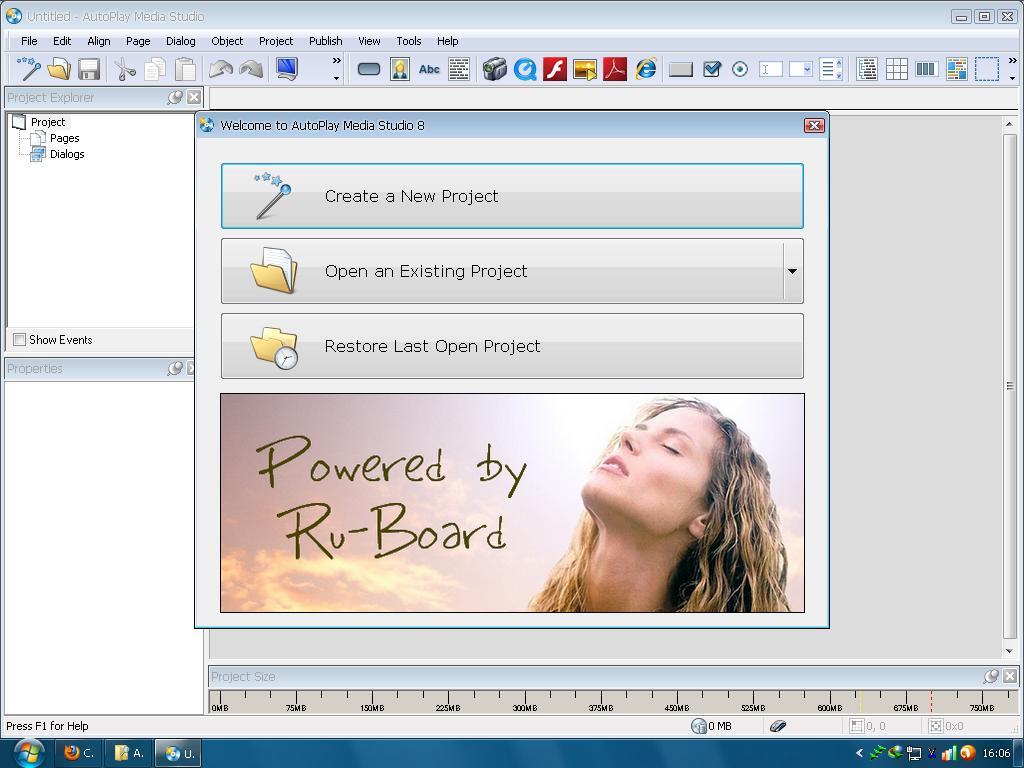Click the Save floppy disk icon
Screen dimensions: 1024x768
pyautogui.click(x=89, y=69)
